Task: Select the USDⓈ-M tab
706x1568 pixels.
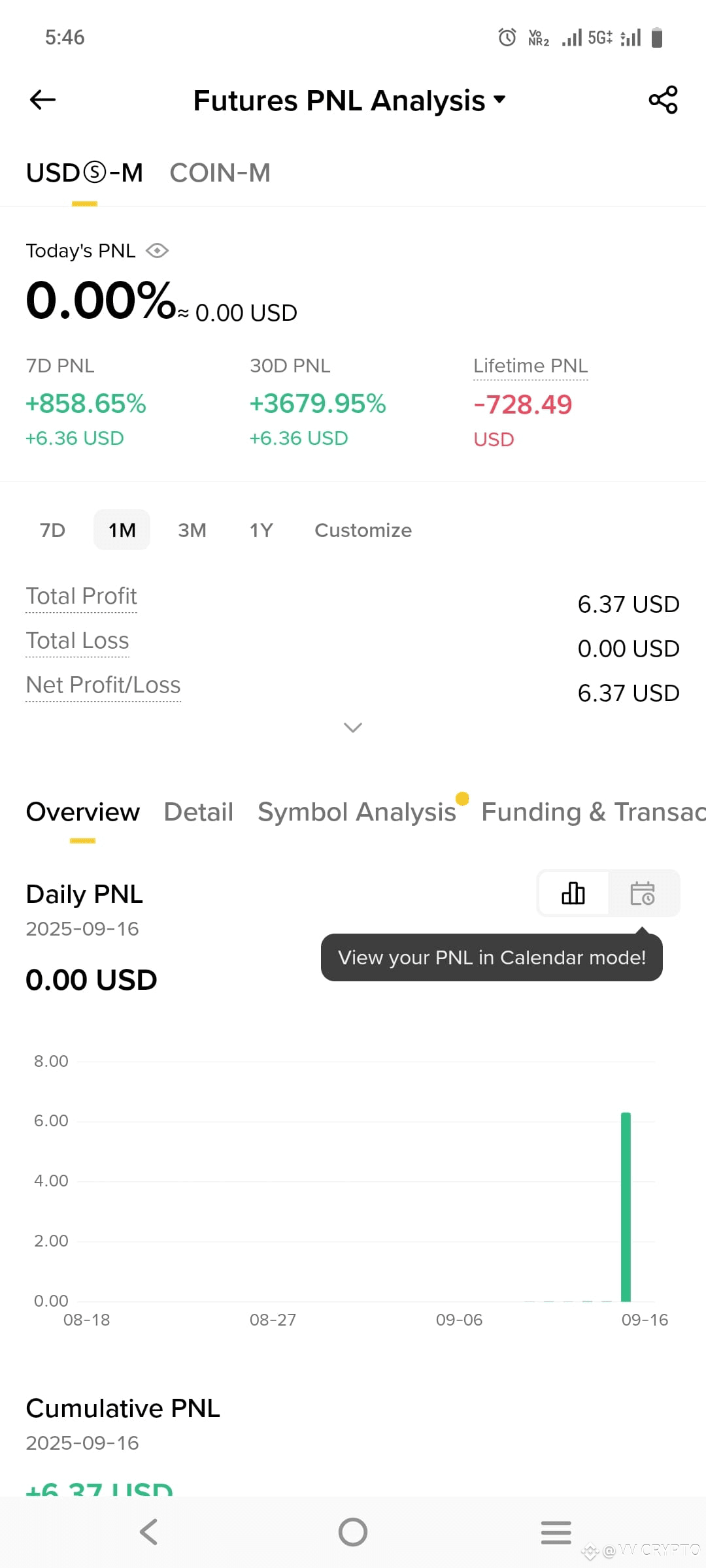Action: pyautogui.click(x=84, y=173)
